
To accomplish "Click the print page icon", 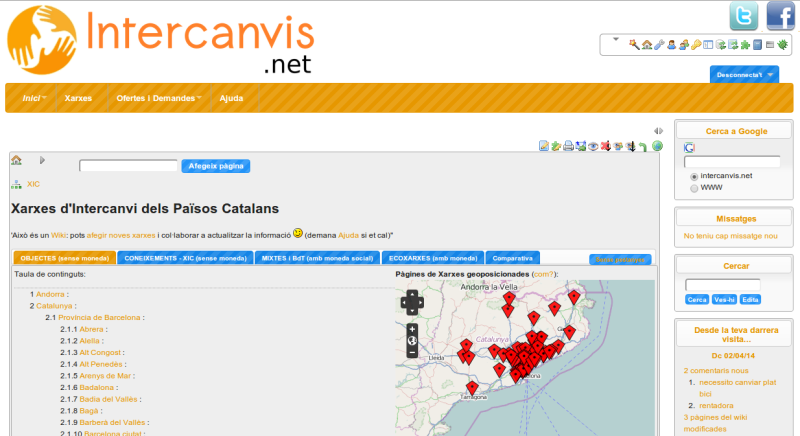I will tap(568, 147).
